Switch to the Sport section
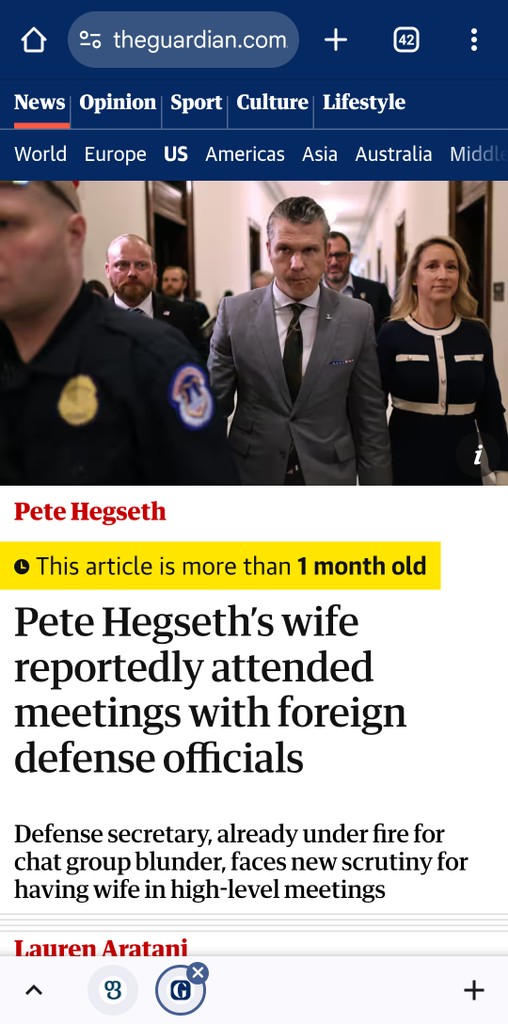 coord(196,103)
